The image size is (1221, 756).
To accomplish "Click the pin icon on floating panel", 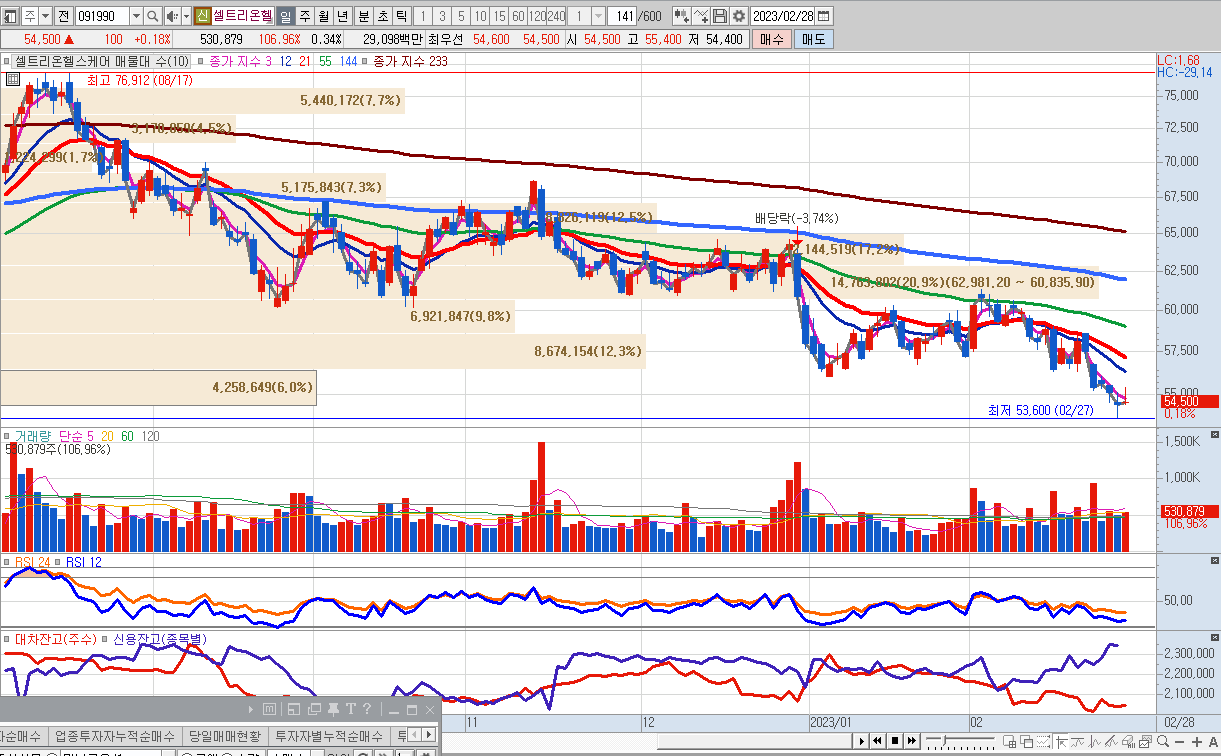I will 334,710.
